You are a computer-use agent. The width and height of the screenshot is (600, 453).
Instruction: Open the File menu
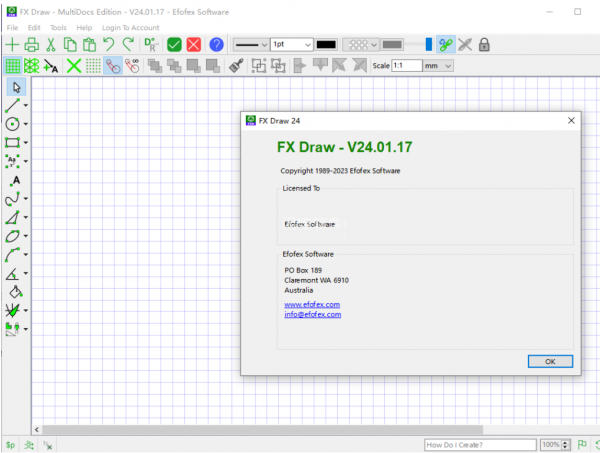point(12,28)
